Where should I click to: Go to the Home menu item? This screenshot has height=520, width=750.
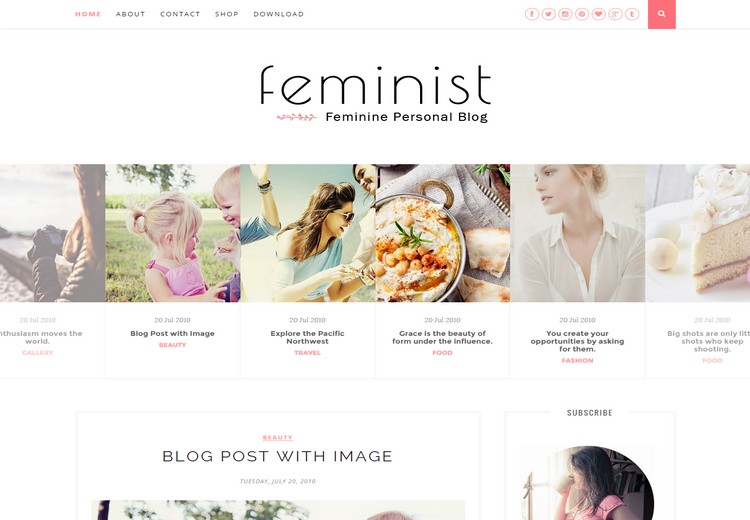click(x=88, y=14)
